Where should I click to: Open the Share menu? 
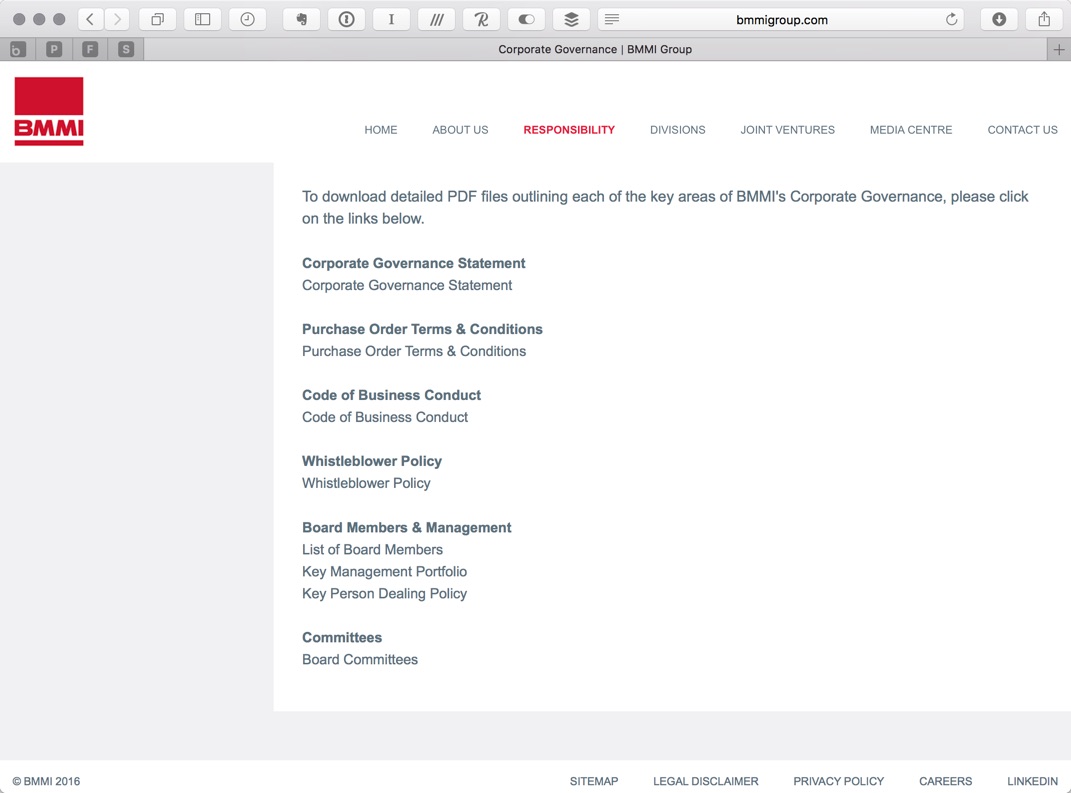coord(1044,19)
